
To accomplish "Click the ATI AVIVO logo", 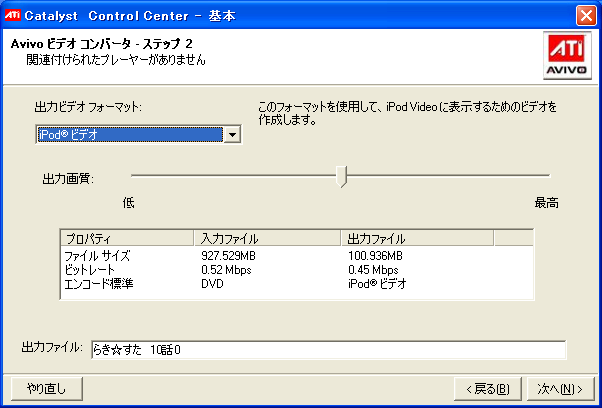I will click(567, 56).
